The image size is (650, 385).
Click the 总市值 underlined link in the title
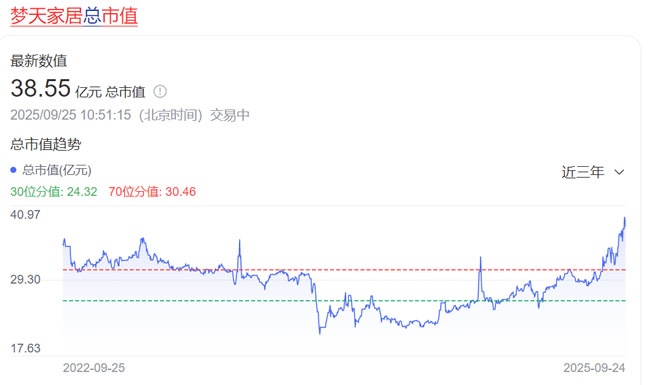click(x=110, y=16)
